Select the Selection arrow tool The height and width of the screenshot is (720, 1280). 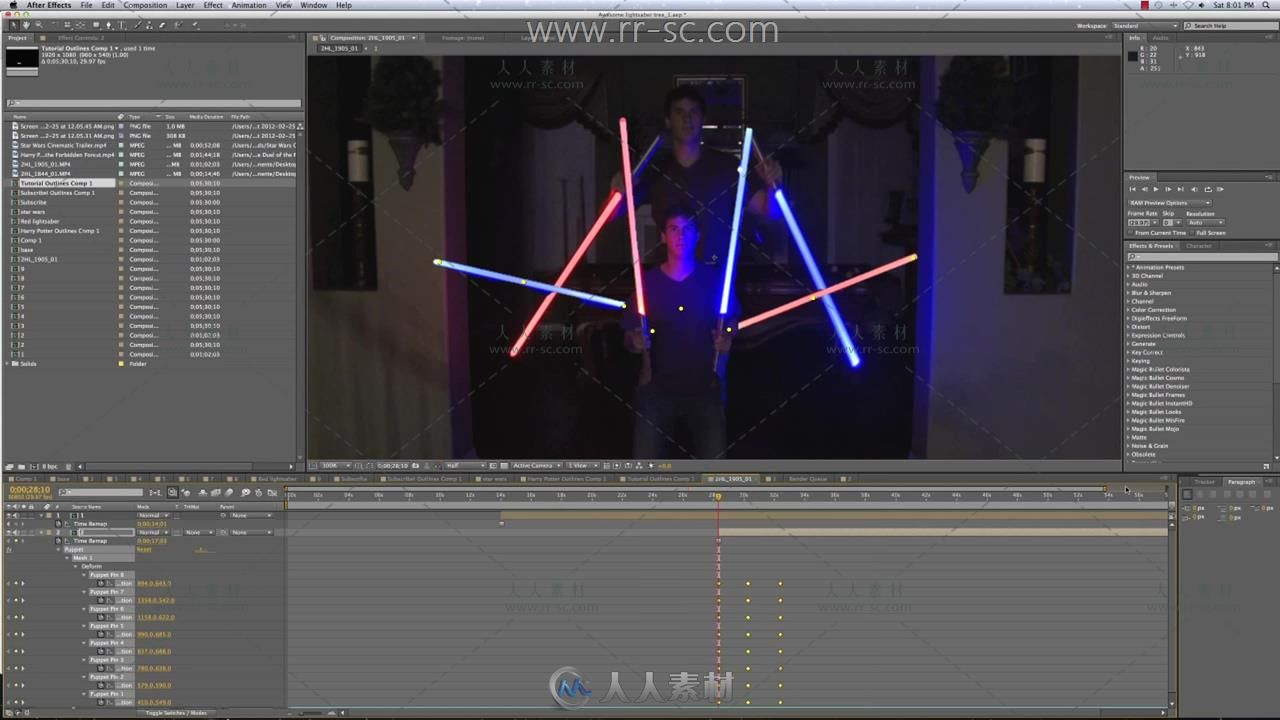14,25
